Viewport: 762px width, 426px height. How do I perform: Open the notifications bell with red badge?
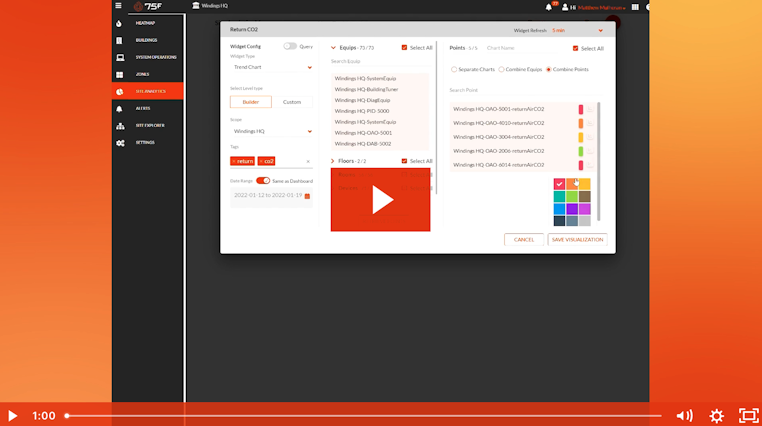(x=549, y=7)
